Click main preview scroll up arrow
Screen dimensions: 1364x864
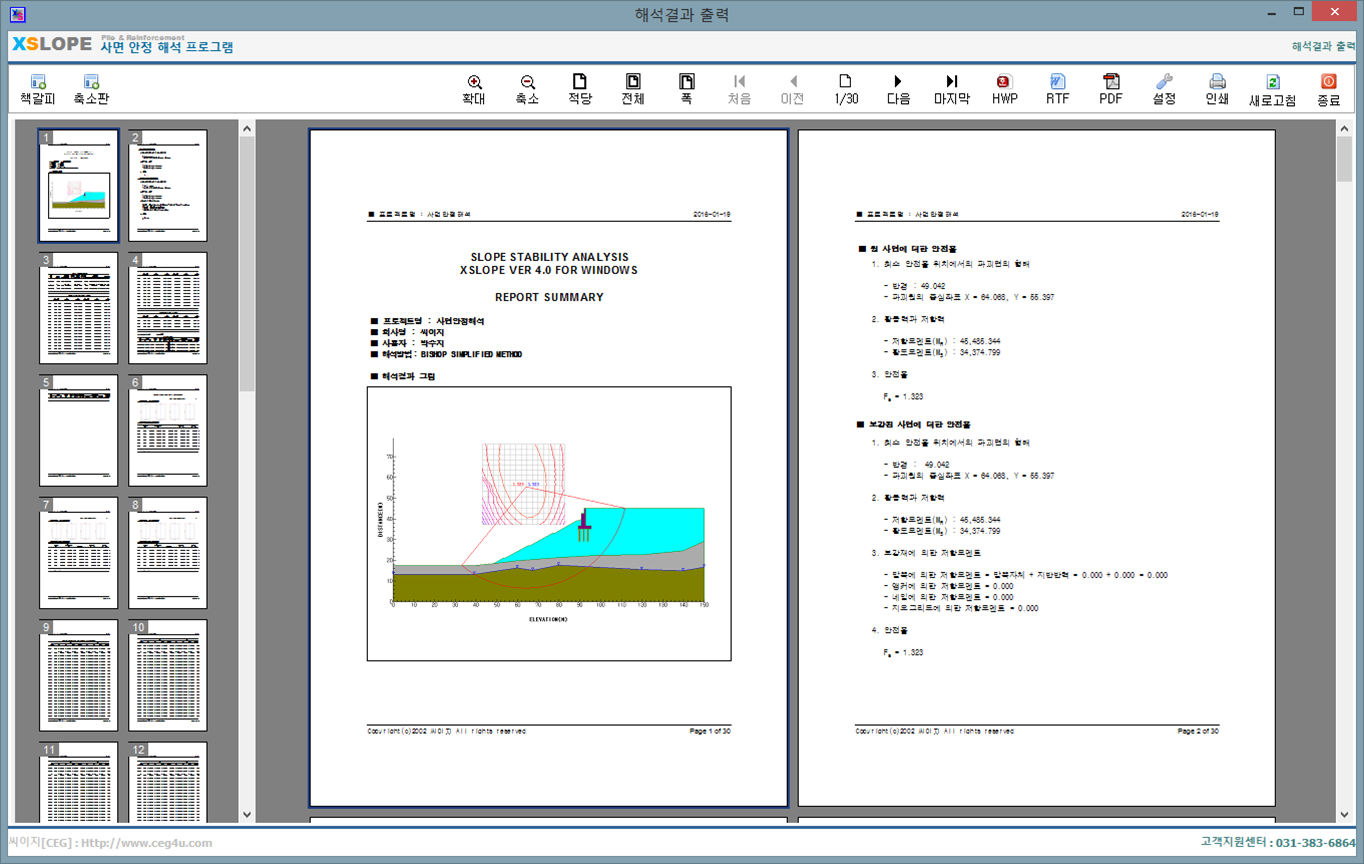(x=1345, y=128)
